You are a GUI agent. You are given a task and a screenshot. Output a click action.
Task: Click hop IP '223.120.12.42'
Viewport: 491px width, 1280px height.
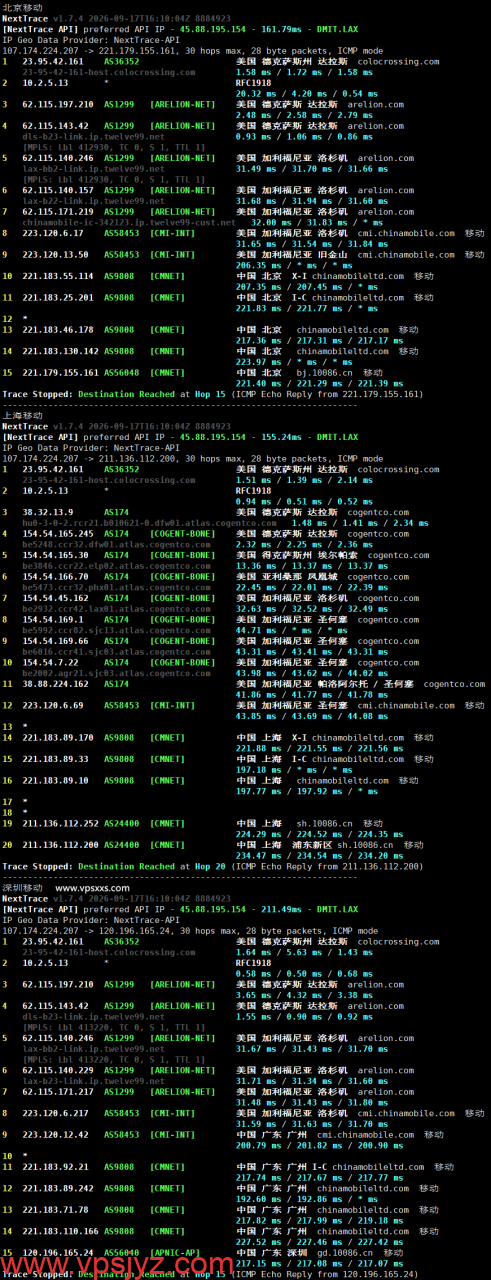point(55,1136)
